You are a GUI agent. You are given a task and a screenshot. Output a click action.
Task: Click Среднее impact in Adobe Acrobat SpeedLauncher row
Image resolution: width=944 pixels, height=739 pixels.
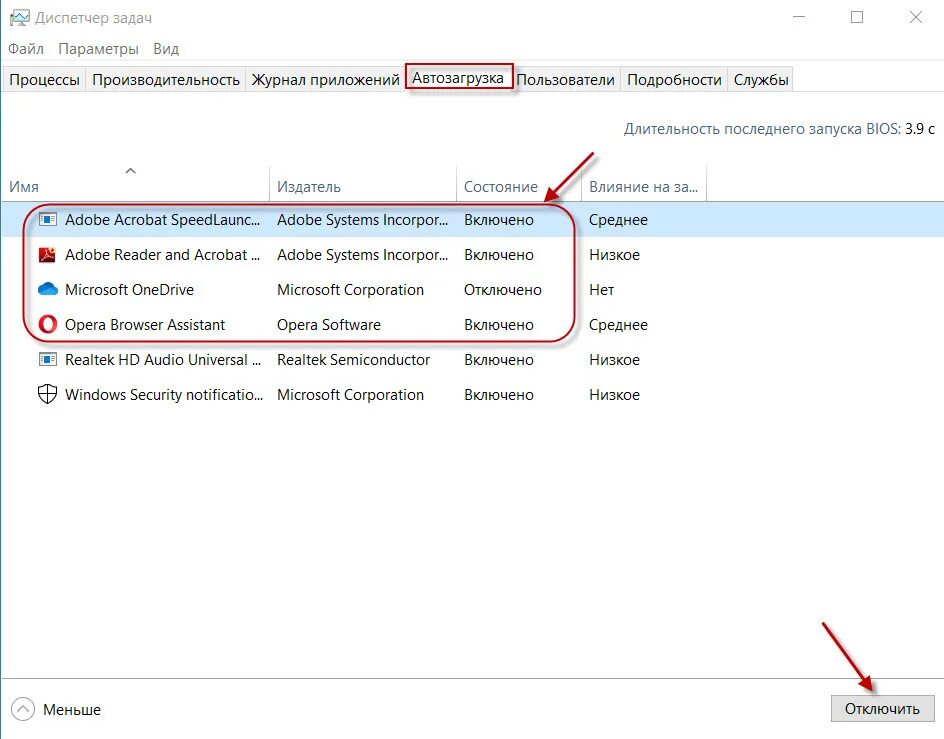618,220
